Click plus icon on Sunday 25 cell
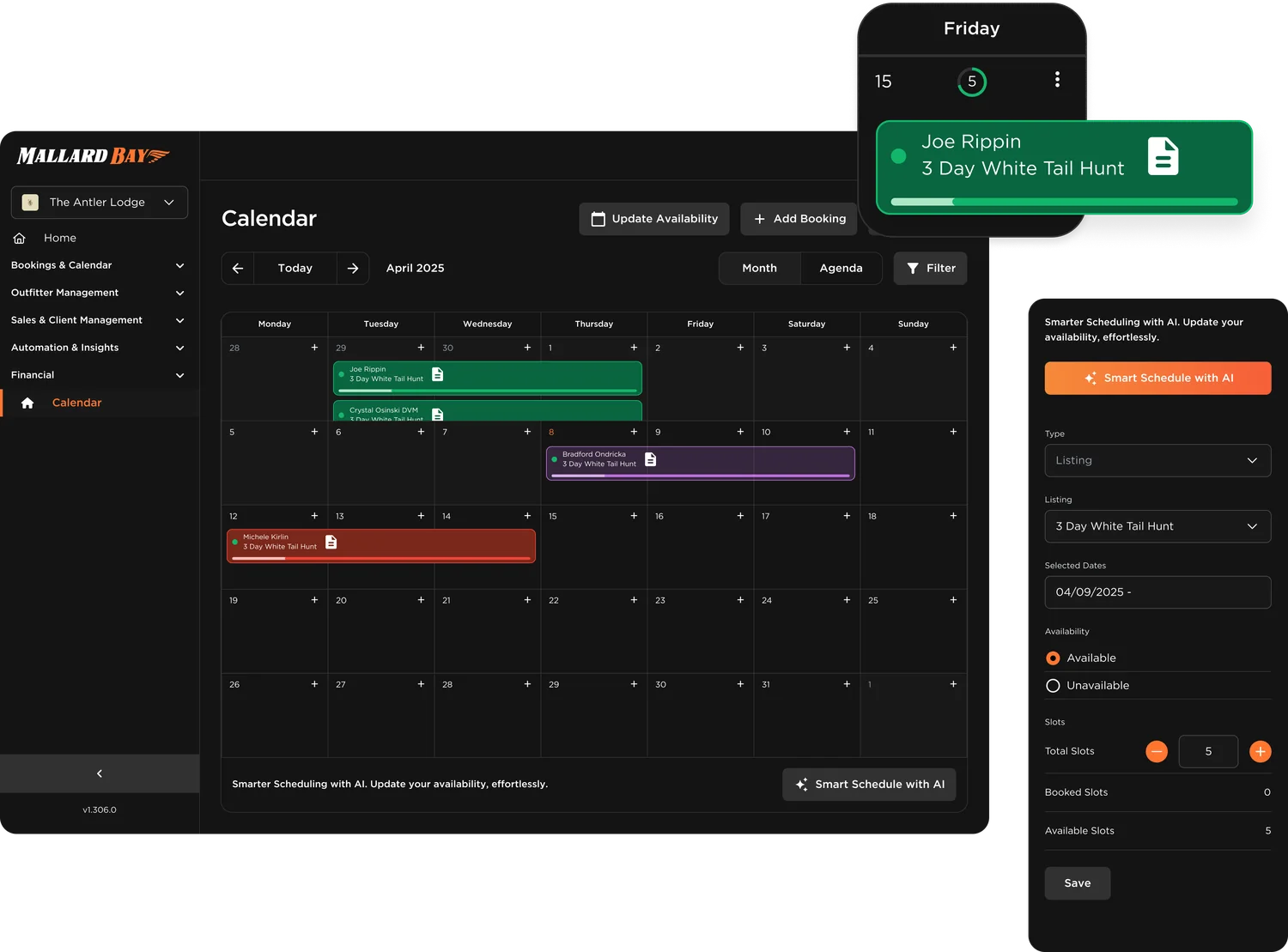This screenshot has height=952, width=1288. coord(953,600)
